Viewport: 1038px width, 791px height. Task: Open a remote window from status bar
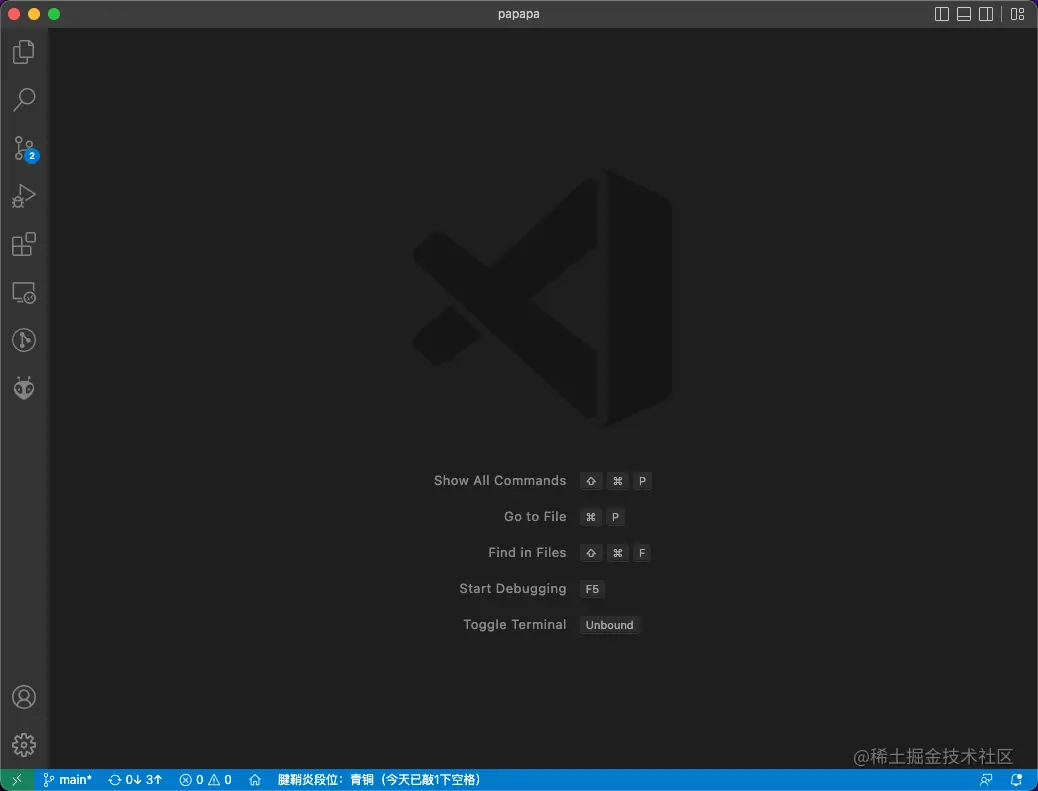[17, 780]
